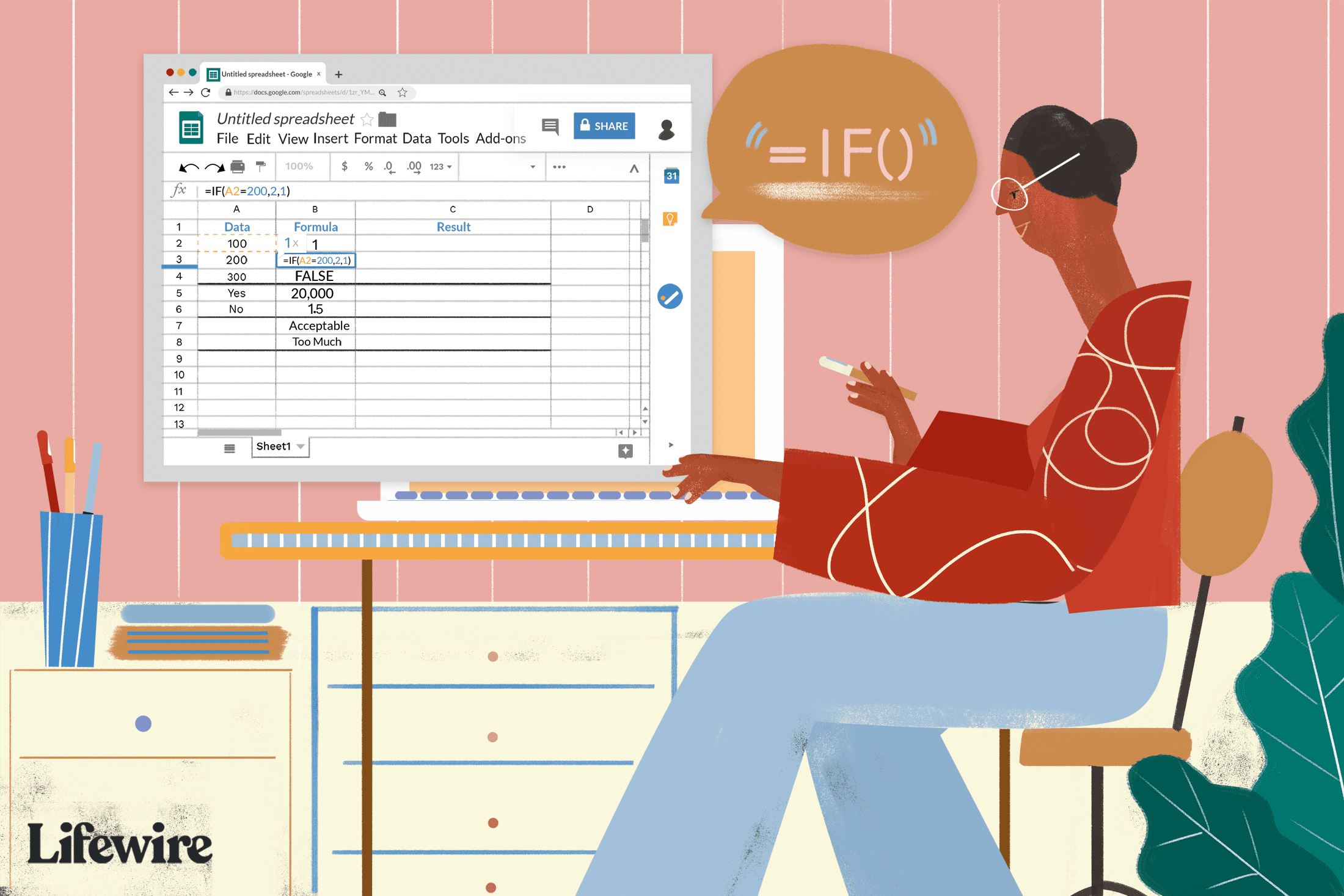Click increase decimal places icon

pos(414,167)
